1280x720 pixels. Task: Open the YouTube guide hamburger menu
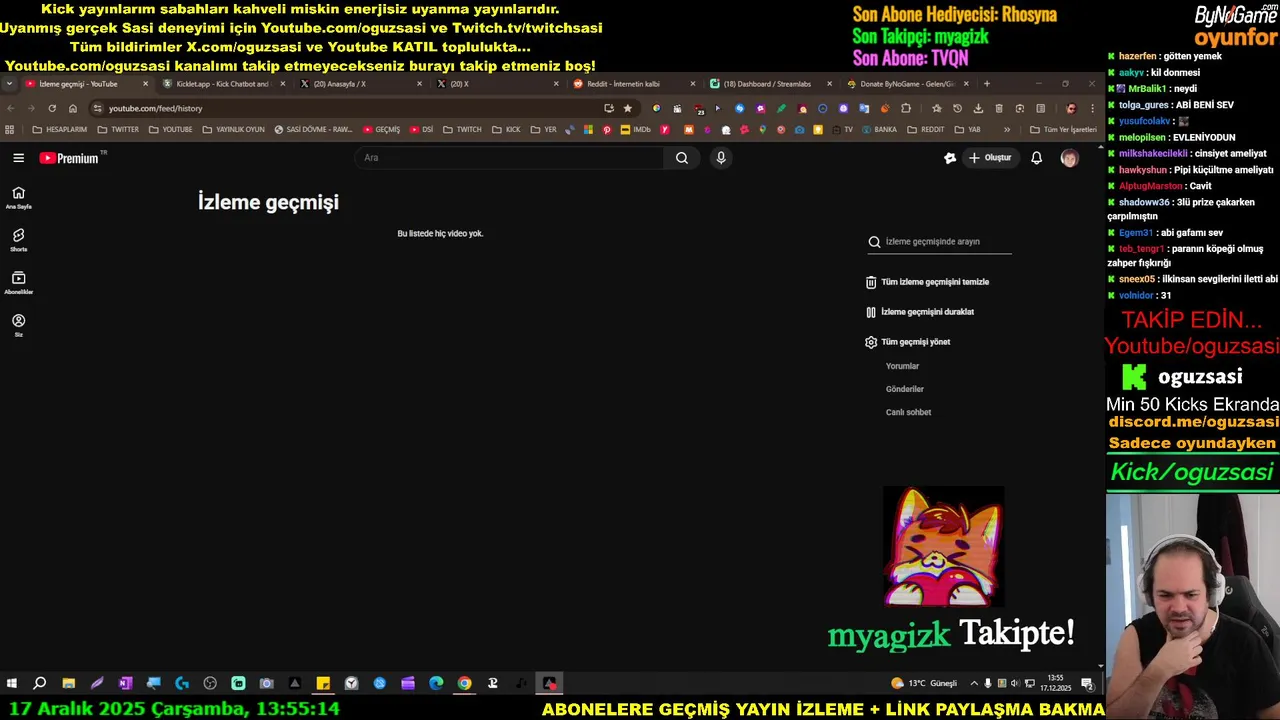tap(18, 158)
